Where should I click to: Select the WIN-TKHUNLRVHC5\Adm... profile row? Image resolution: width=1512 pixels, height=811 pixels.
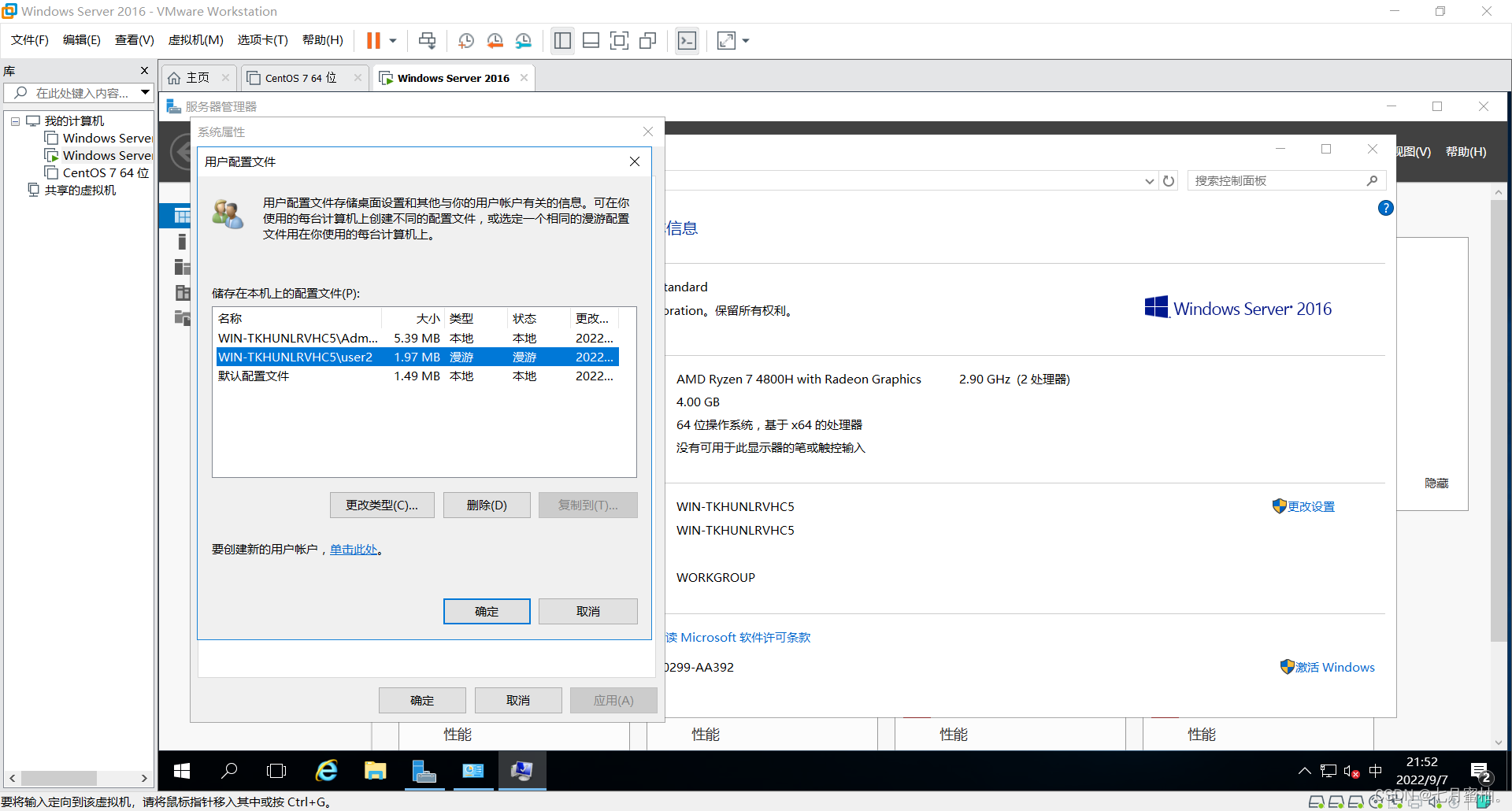417,339
